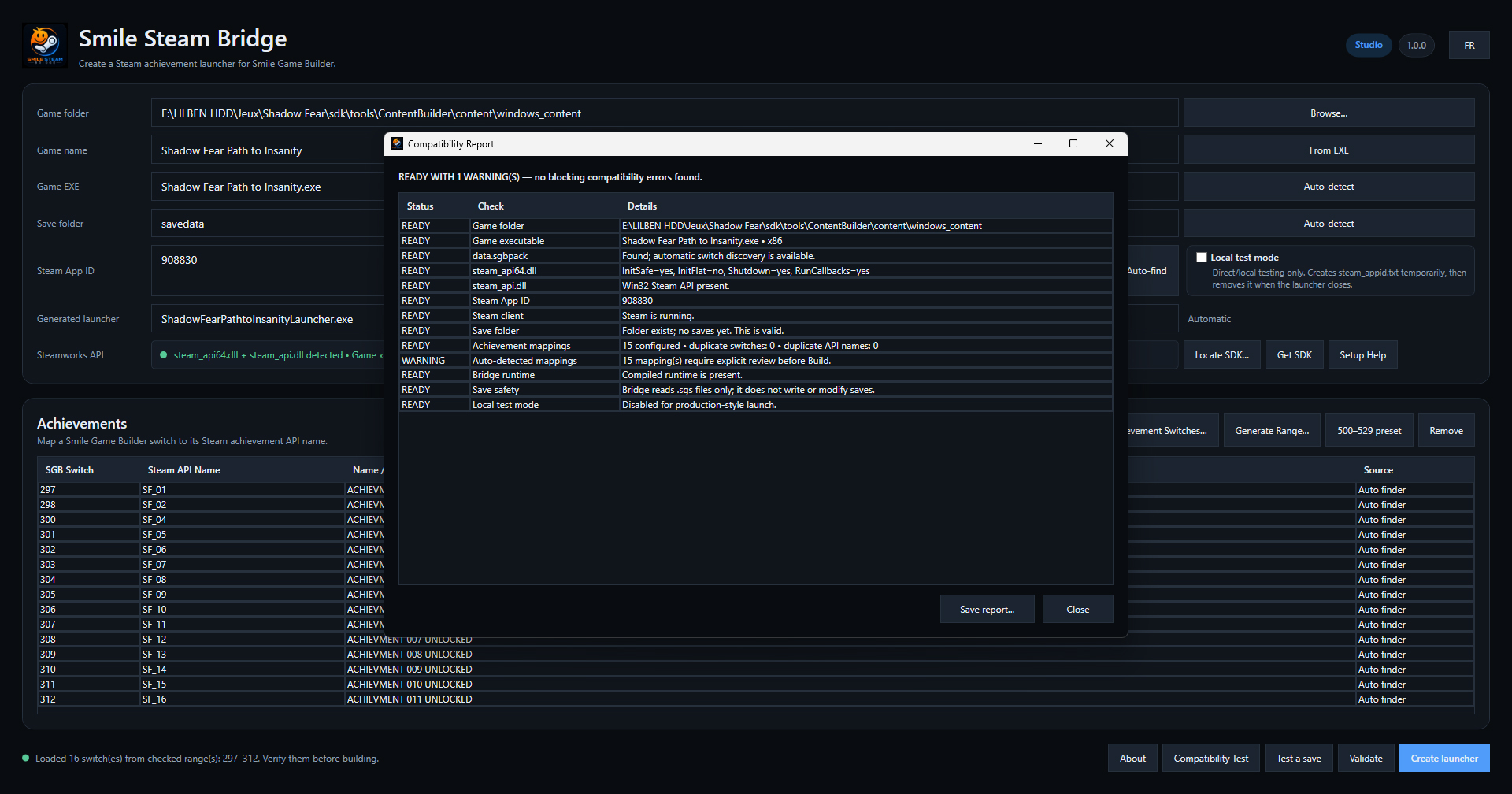1512x794 pixels.
Task: Select the Achievement mappings report row
Action: (x=756, y=345)
